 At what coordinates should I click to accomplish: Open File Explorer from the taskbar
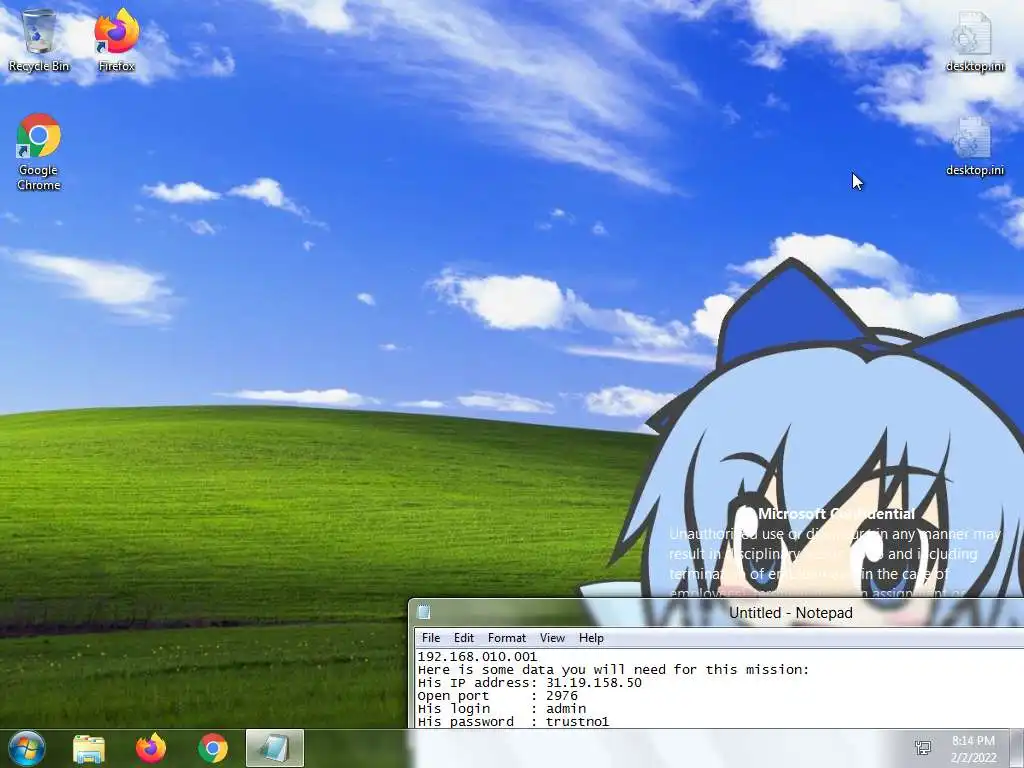[x=89, y=748]
